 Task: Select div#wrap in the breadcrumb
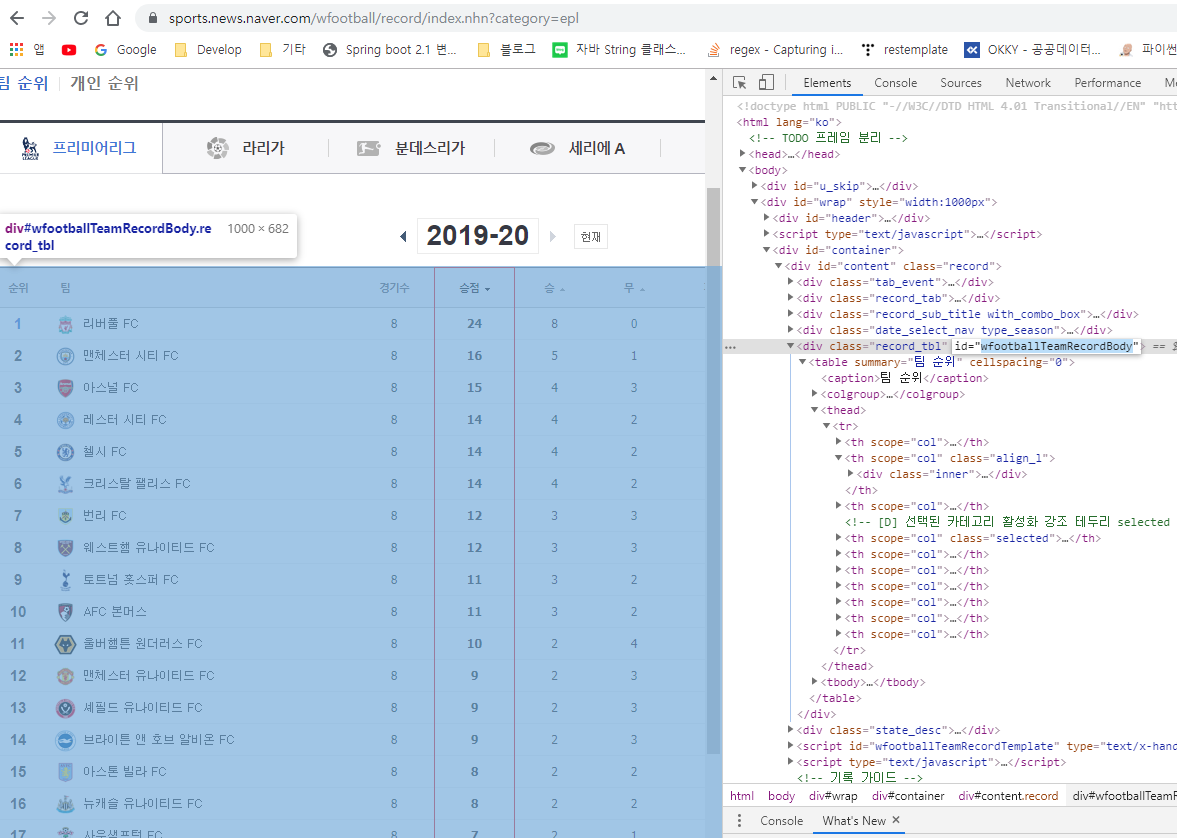pos(832,796)
